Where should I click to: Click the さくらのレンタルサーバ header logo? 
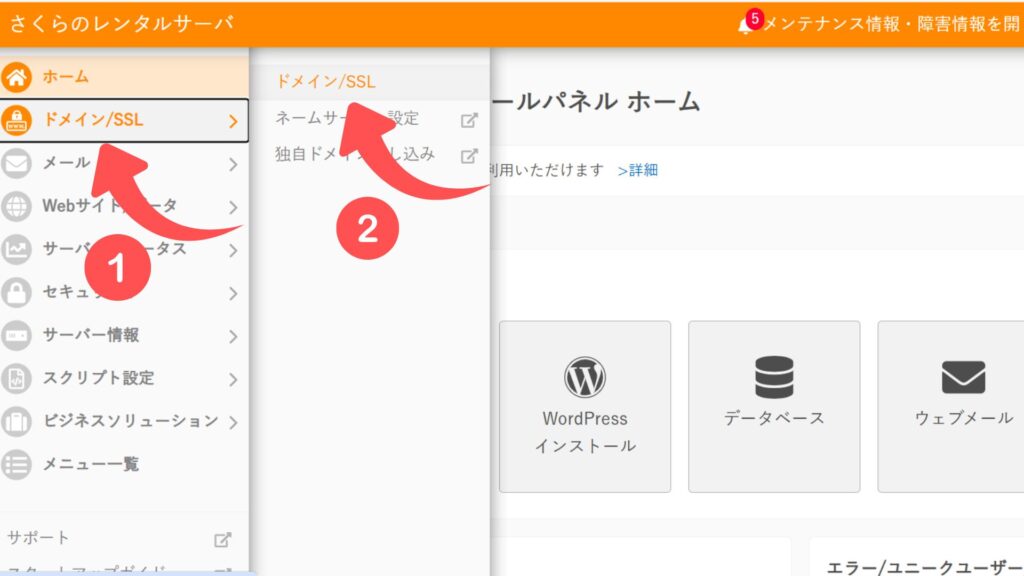coord(121,24)
